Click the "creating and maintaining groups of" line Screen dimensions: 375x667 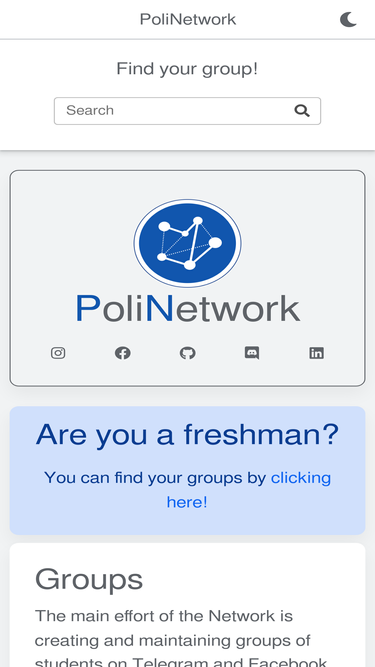click(x=173, y=641)
